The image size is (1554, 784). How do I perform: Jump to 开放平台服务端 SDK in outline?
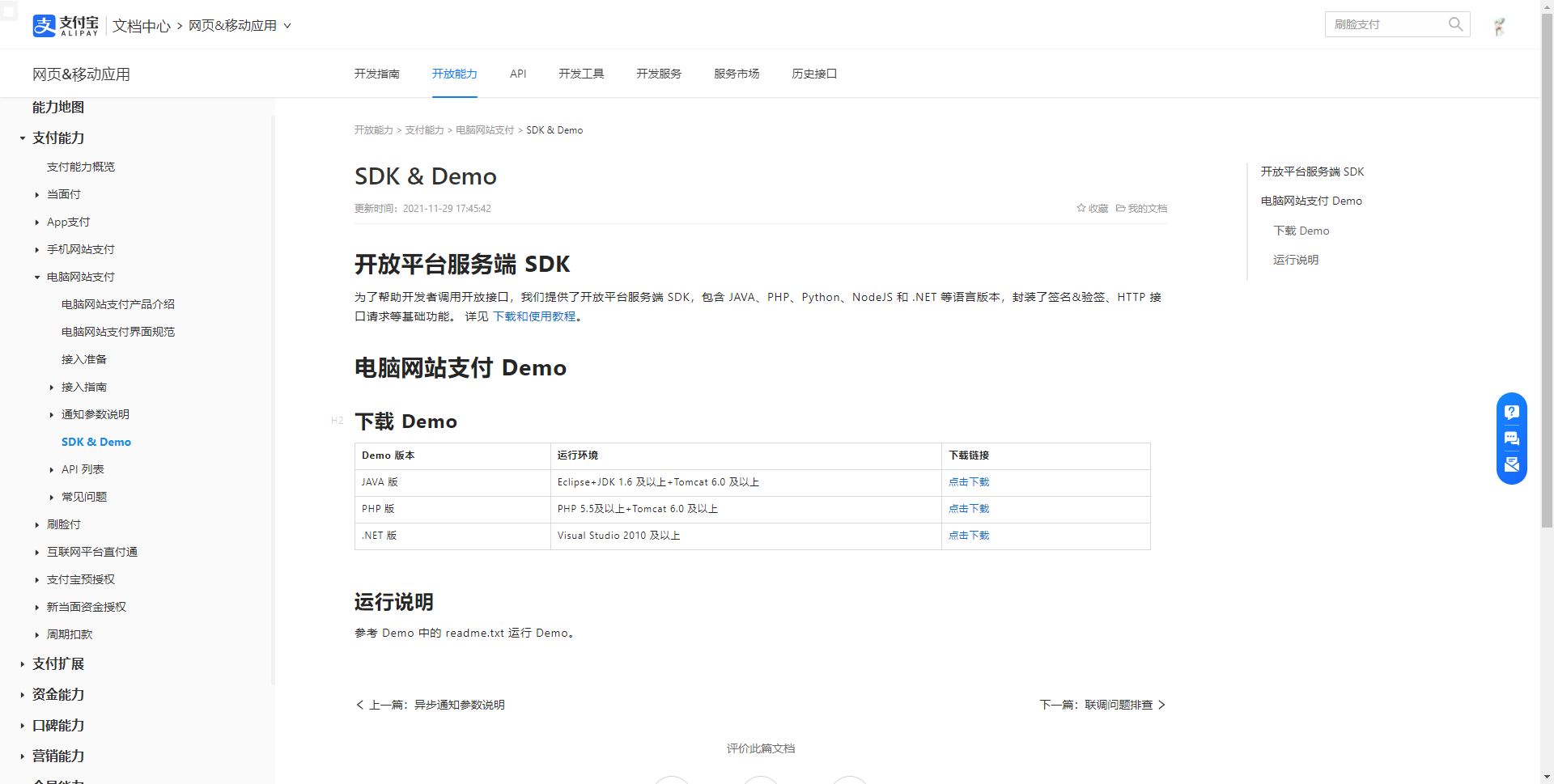click(1312, 172)
